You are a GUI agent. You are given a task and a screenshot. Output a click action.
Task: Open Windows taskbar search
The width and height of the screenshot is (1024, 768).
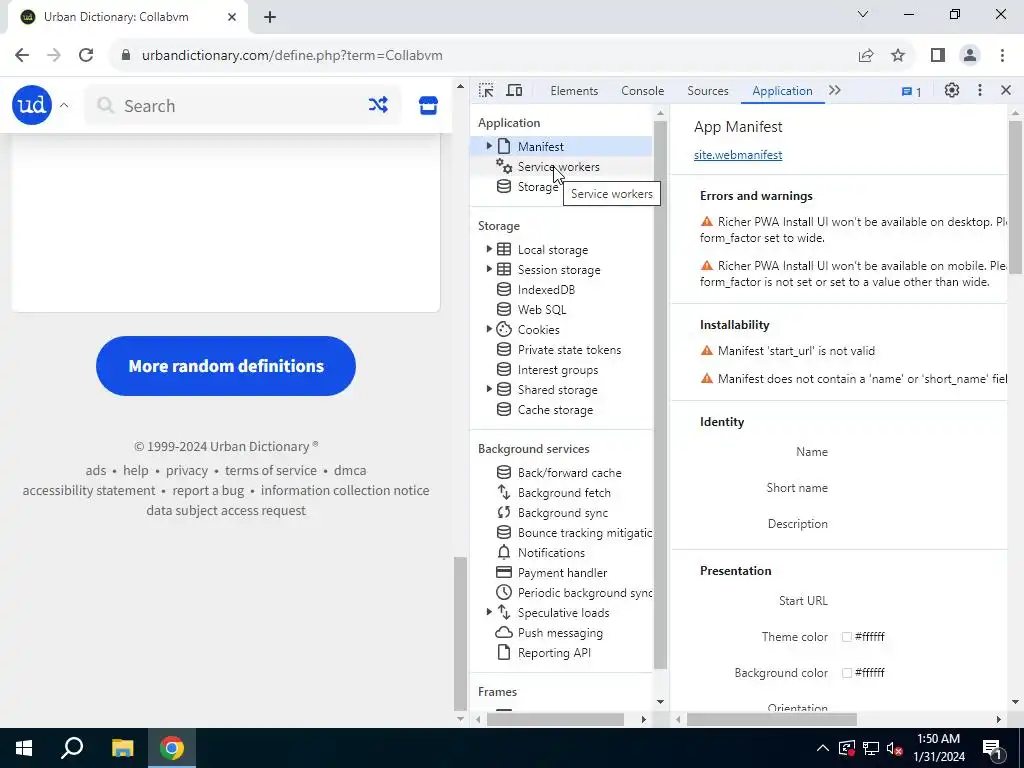(72, 748)
